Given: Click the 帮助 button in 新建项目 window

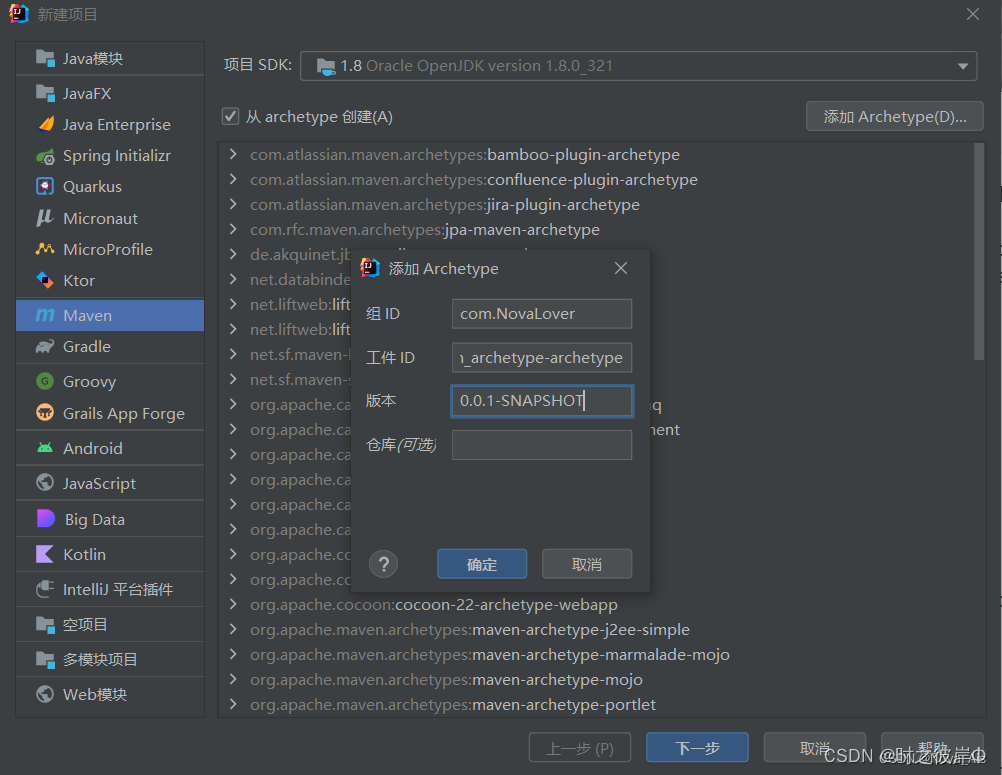Looking at the screenshot, I should [932, 748].
